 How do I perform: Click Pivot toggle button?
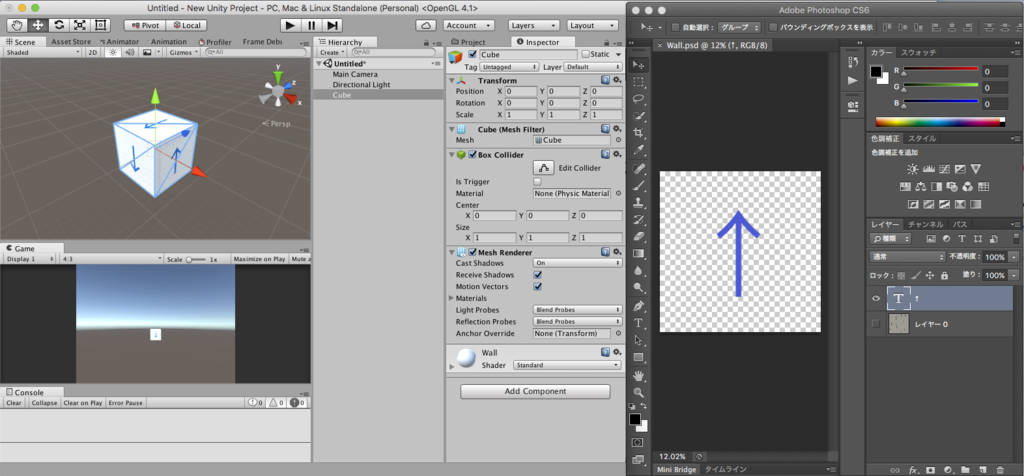click(x=145, y=25)
